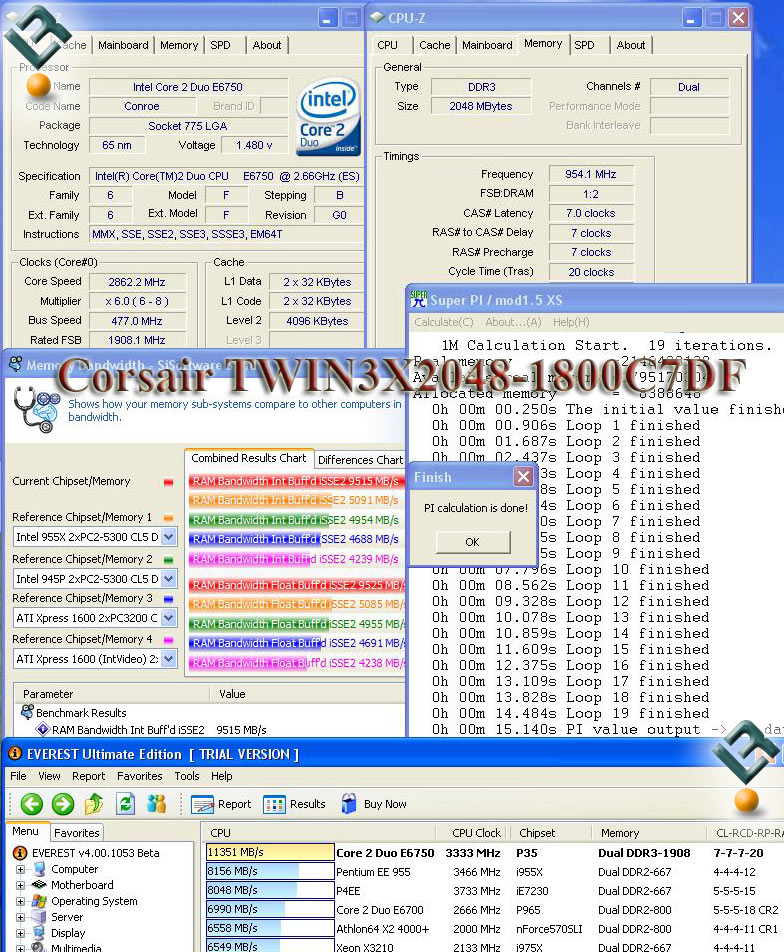Click green Reference Chipset/Memory 2 color swatch
This screenshot has height=952, width=784.
point(168,560)
